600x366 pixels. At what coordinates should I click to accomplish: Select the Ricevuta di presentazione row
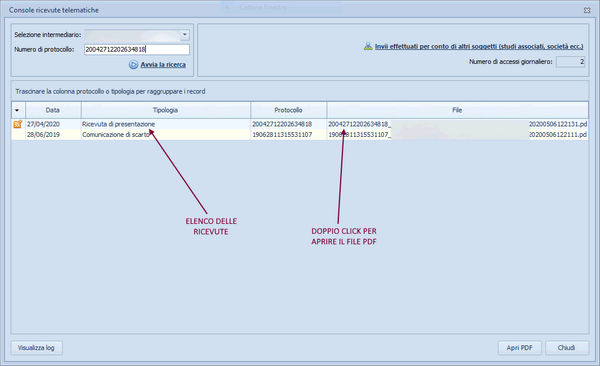(x=300, y=124)
